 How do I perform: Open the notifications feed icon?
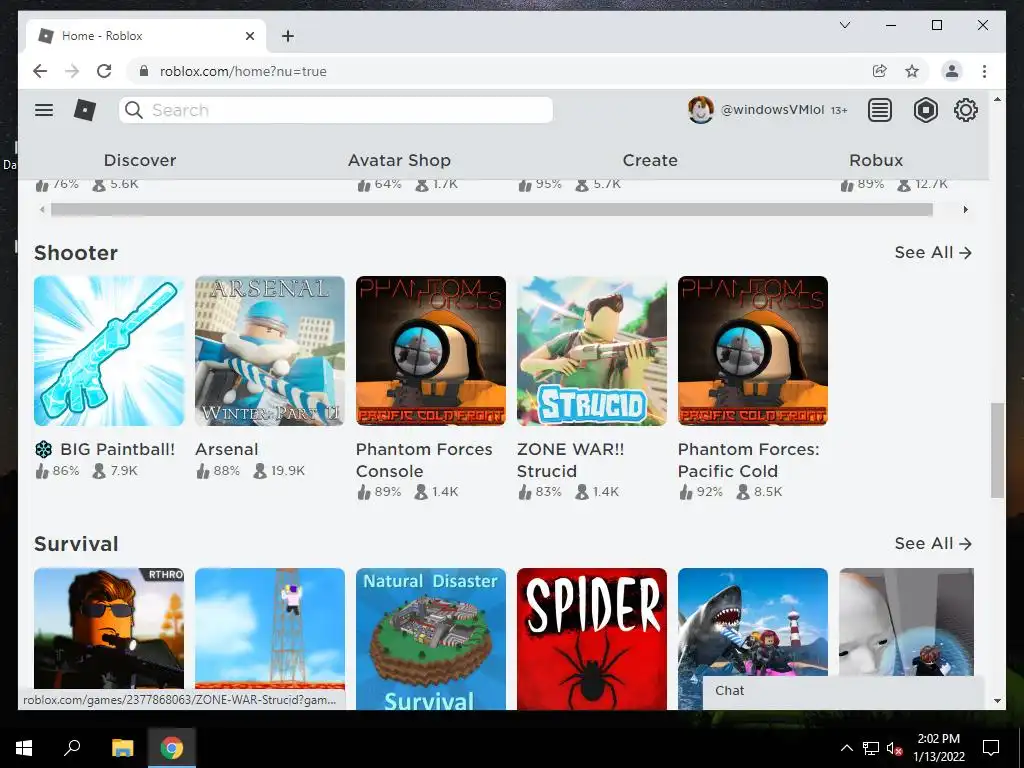[880, 110]
